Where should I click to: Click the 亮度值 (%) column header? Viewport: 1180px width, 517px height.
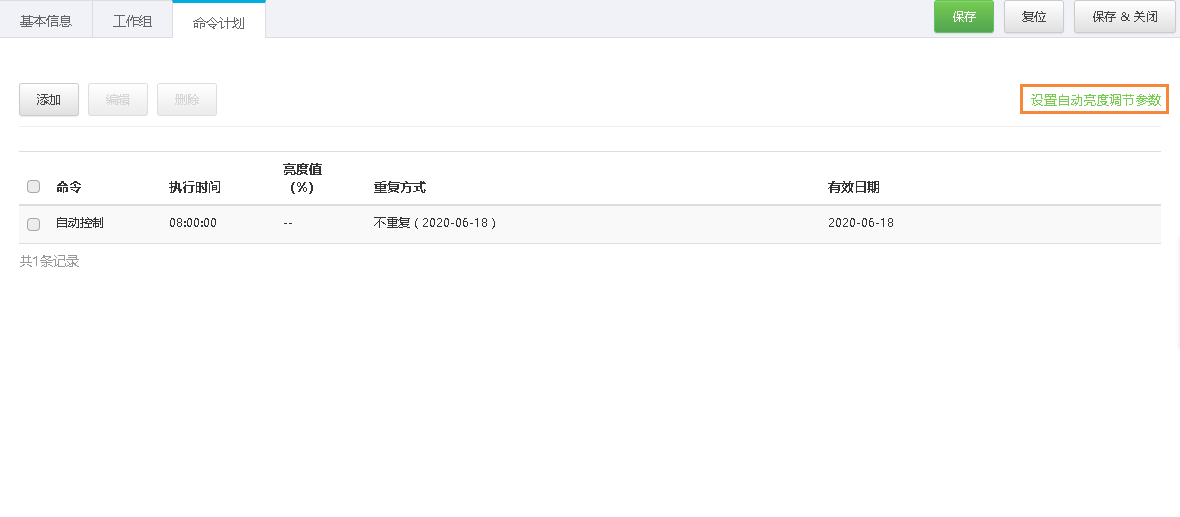[303, 178]
